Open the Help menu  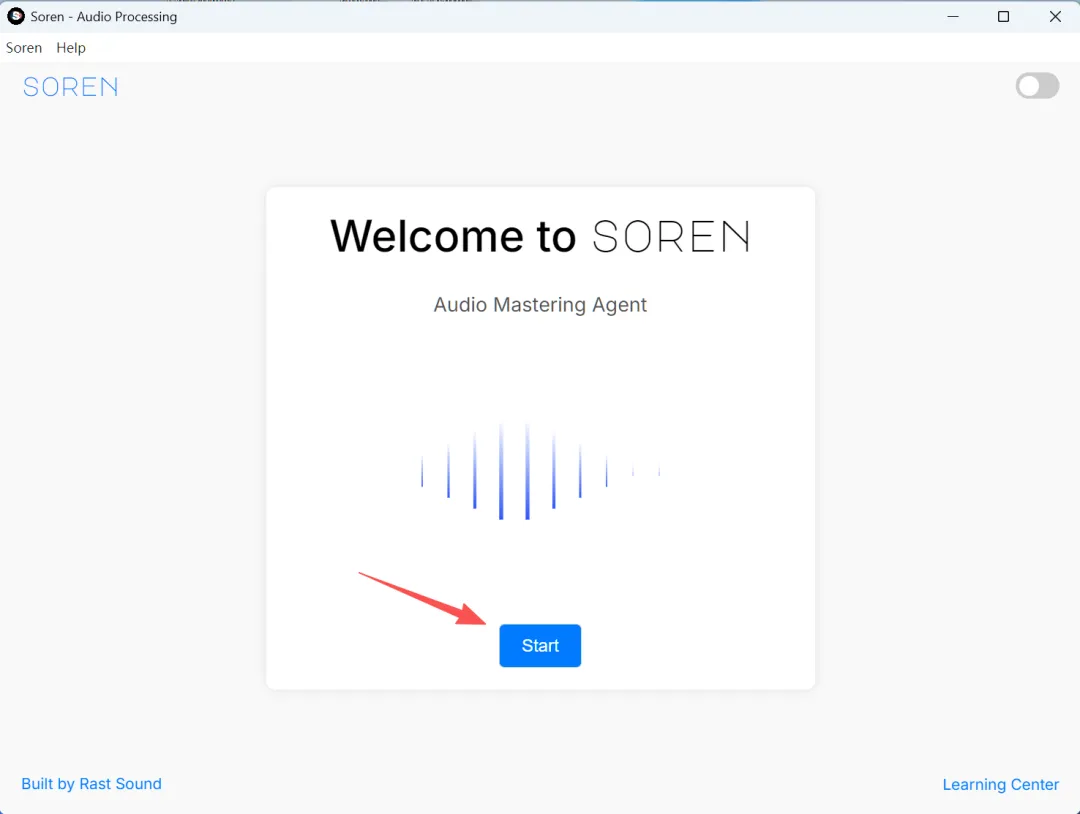click(x=71, y=48)
